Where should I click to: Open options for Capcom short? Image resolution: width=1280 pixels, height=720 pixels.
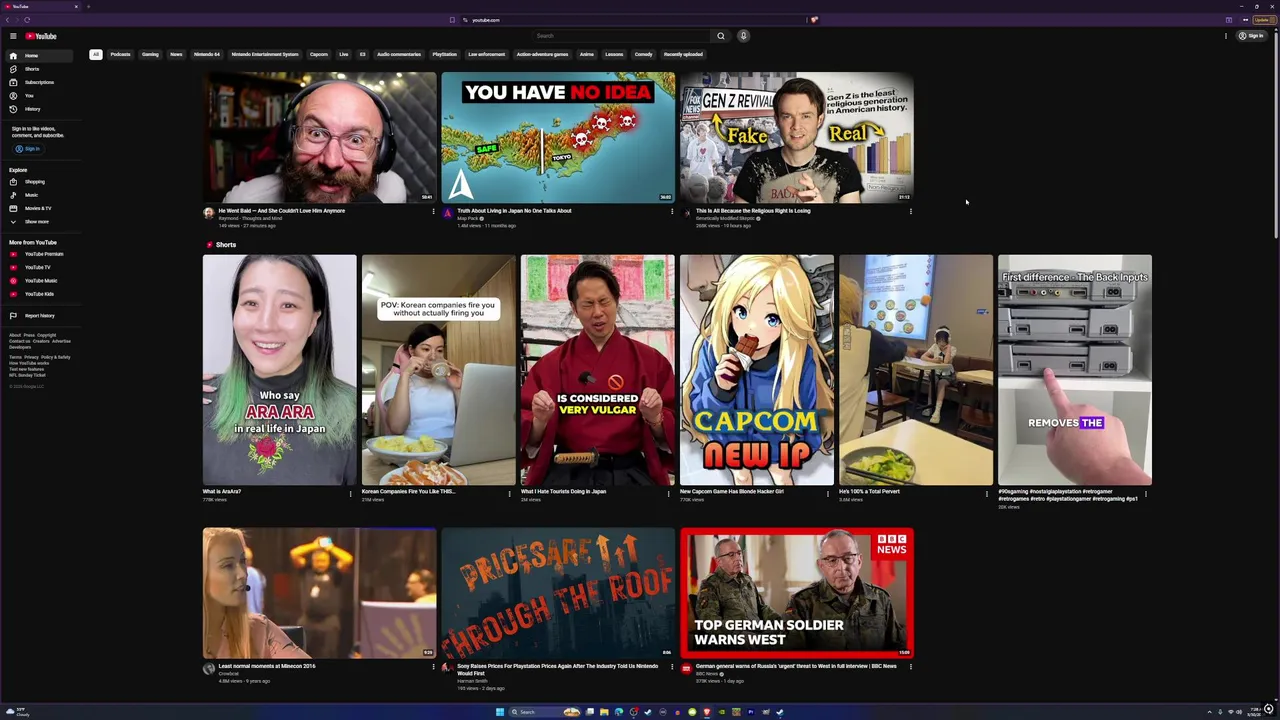[x=827, y=493]
